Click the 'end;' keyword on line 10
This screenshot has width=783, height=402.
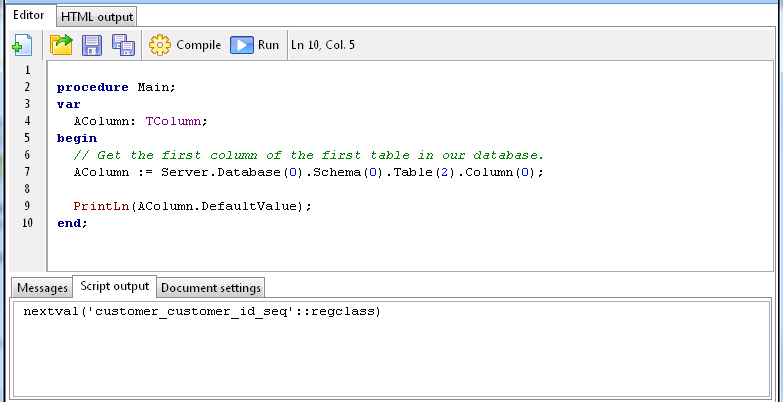[72, 223]
